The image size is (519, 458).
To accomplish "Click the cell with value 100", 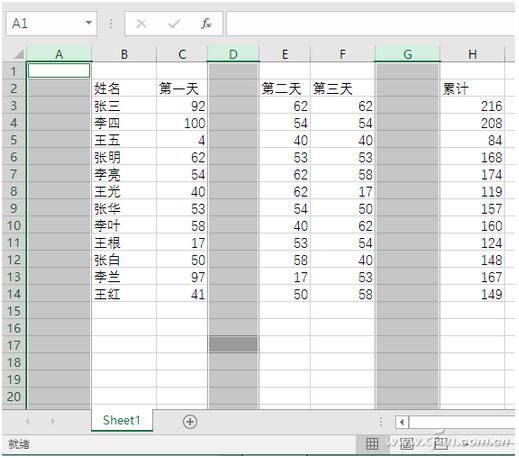I will (182, 123).
